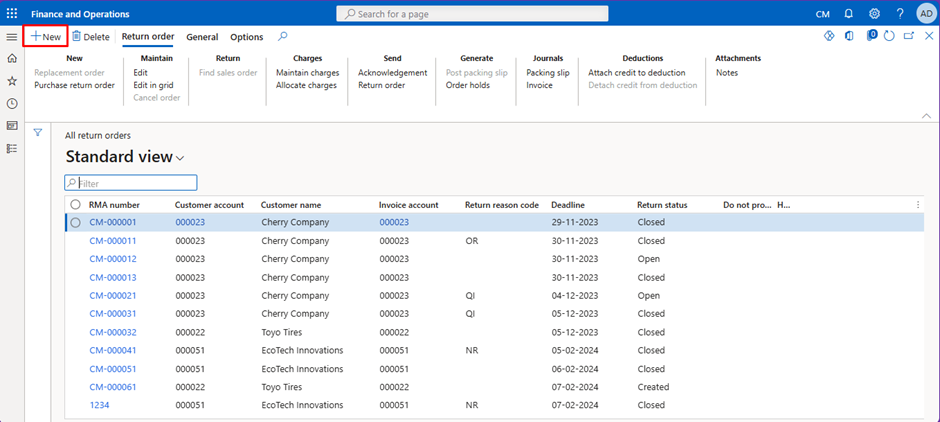Click Created status in CM-000061 row
Screen dimensions: 940x422
[653, 387]
